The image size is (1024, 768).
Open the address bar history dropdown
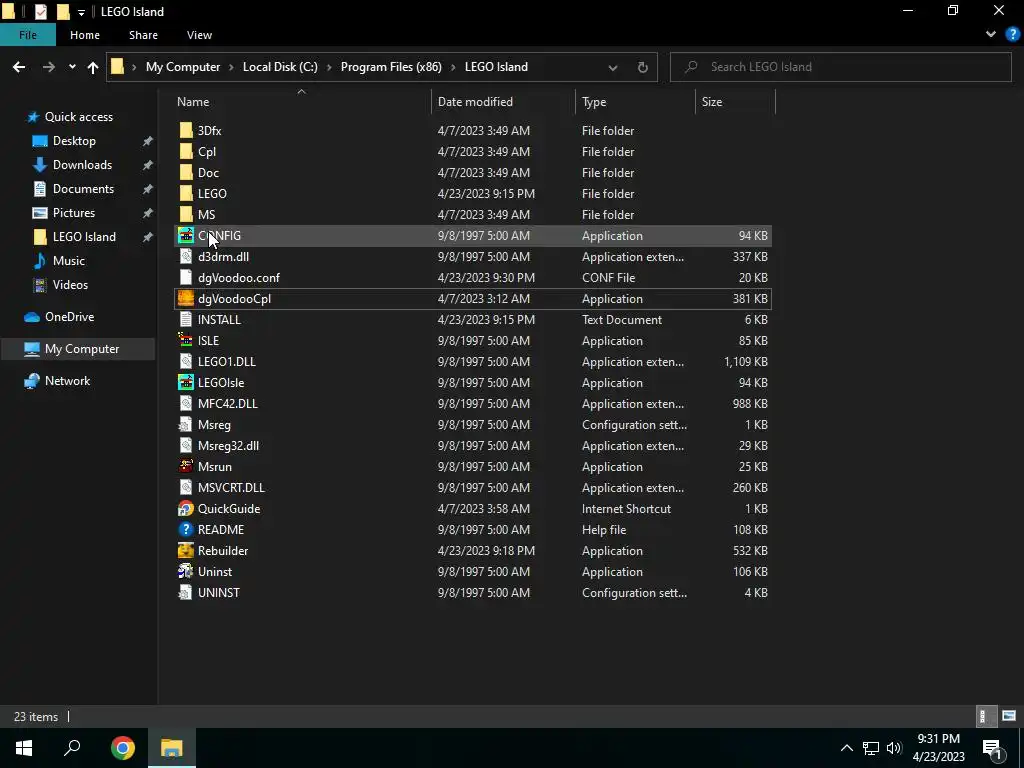click(x=613, y=67)
